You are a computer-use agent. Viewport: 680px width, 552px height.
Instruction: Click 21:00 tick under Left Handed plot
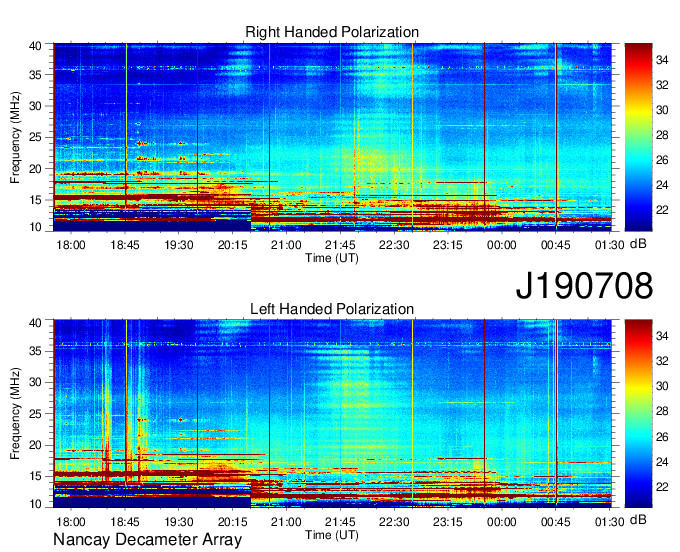(x=286, y=522)
